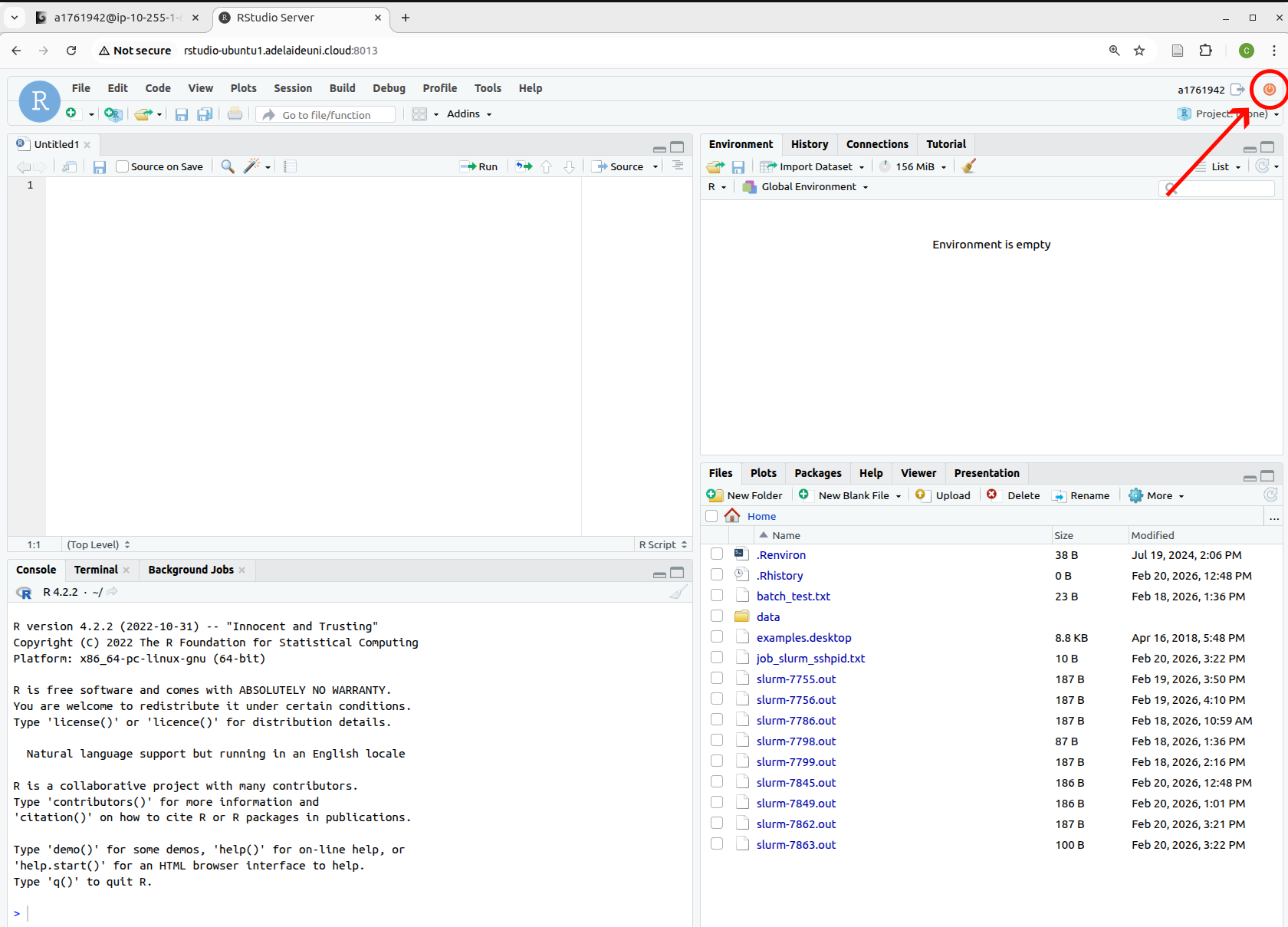Click the New Folder button
The height and width of the screenshot is (927, 1288).
[744, 495]
